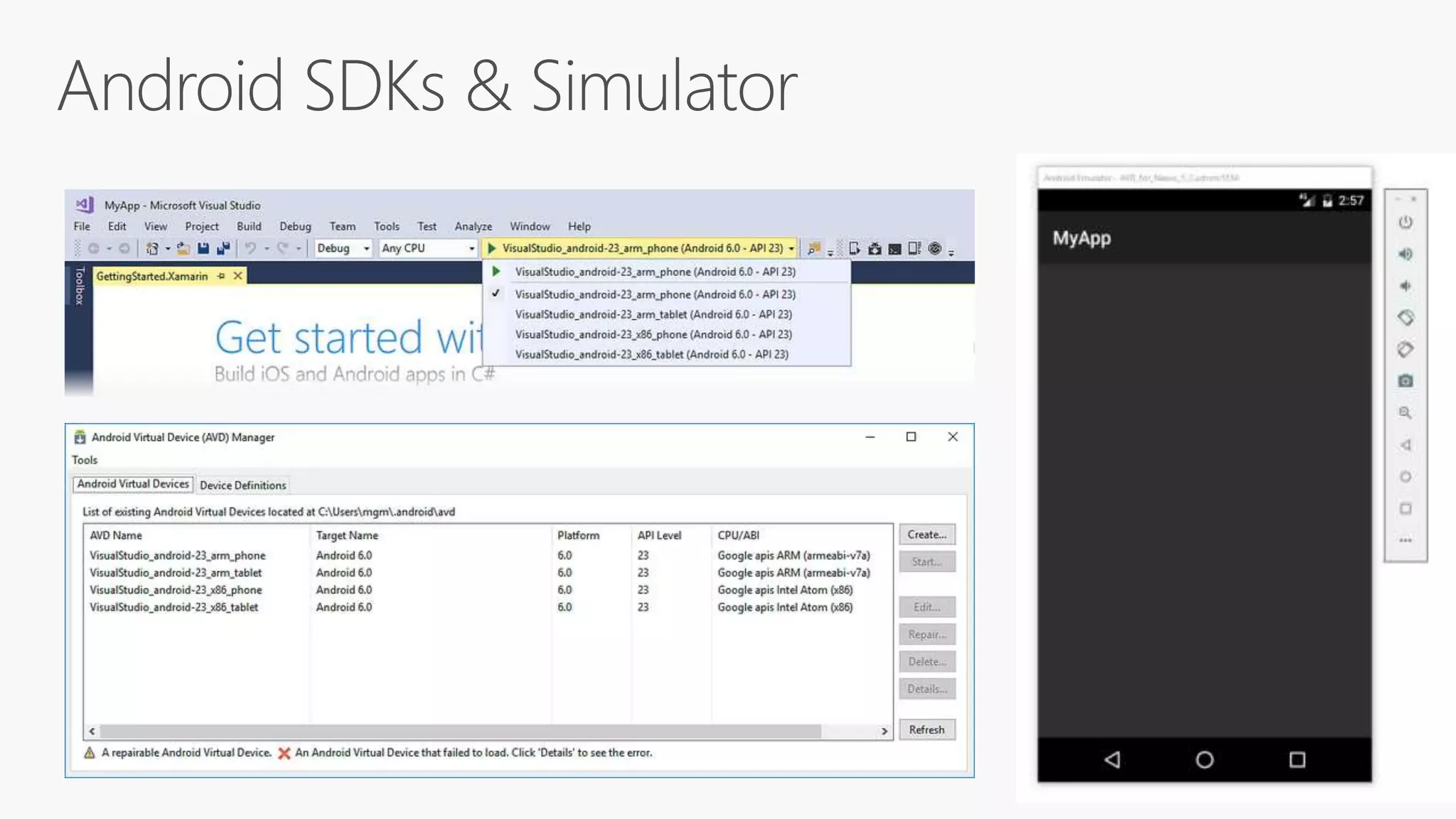Viewport: 1456px width, 819px height.
Task: Open the Build menu
Action: pos(249,226)
